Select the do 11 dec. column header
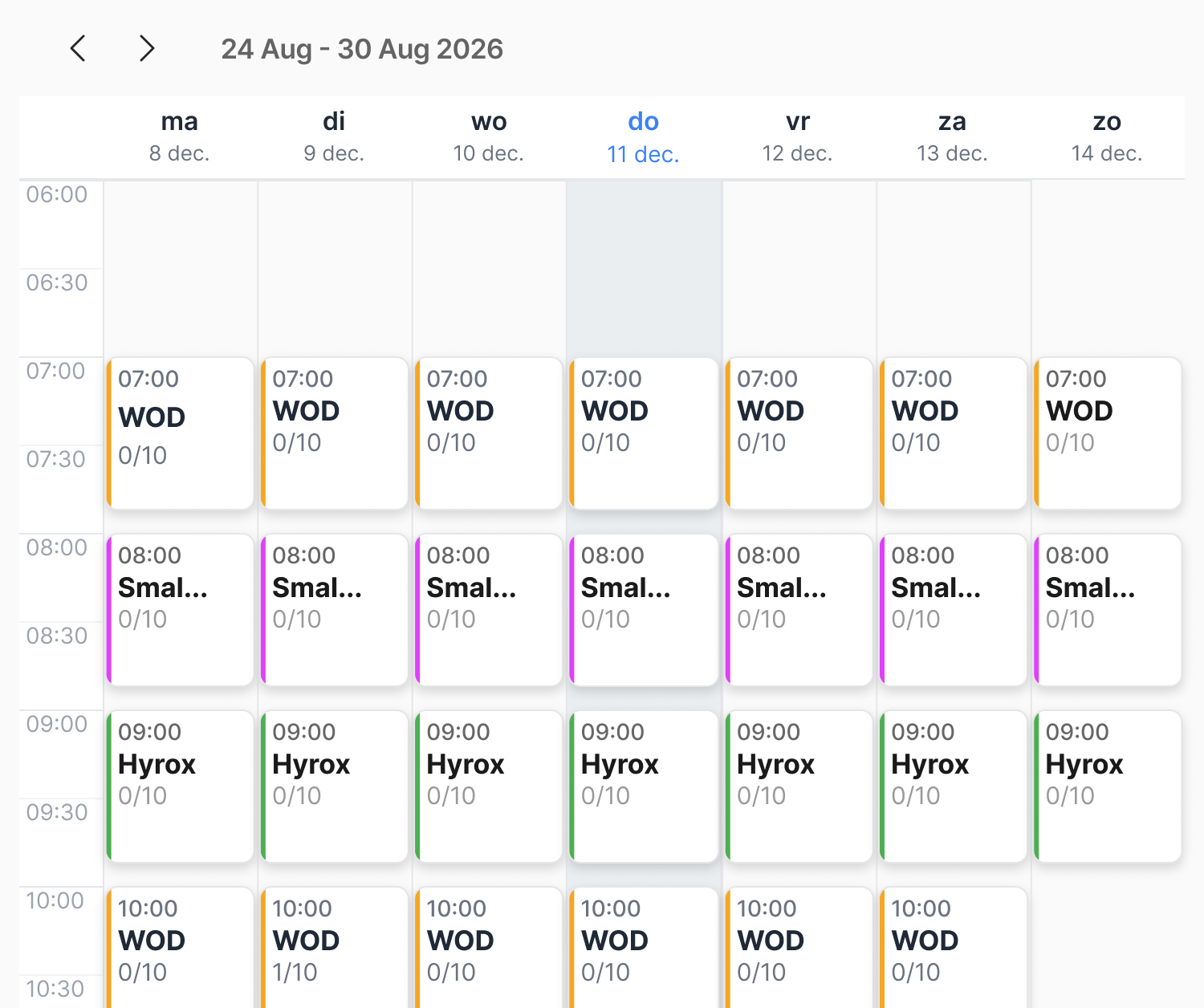The height and width of the screenshot is (1008, 1204). pos(643,136)
